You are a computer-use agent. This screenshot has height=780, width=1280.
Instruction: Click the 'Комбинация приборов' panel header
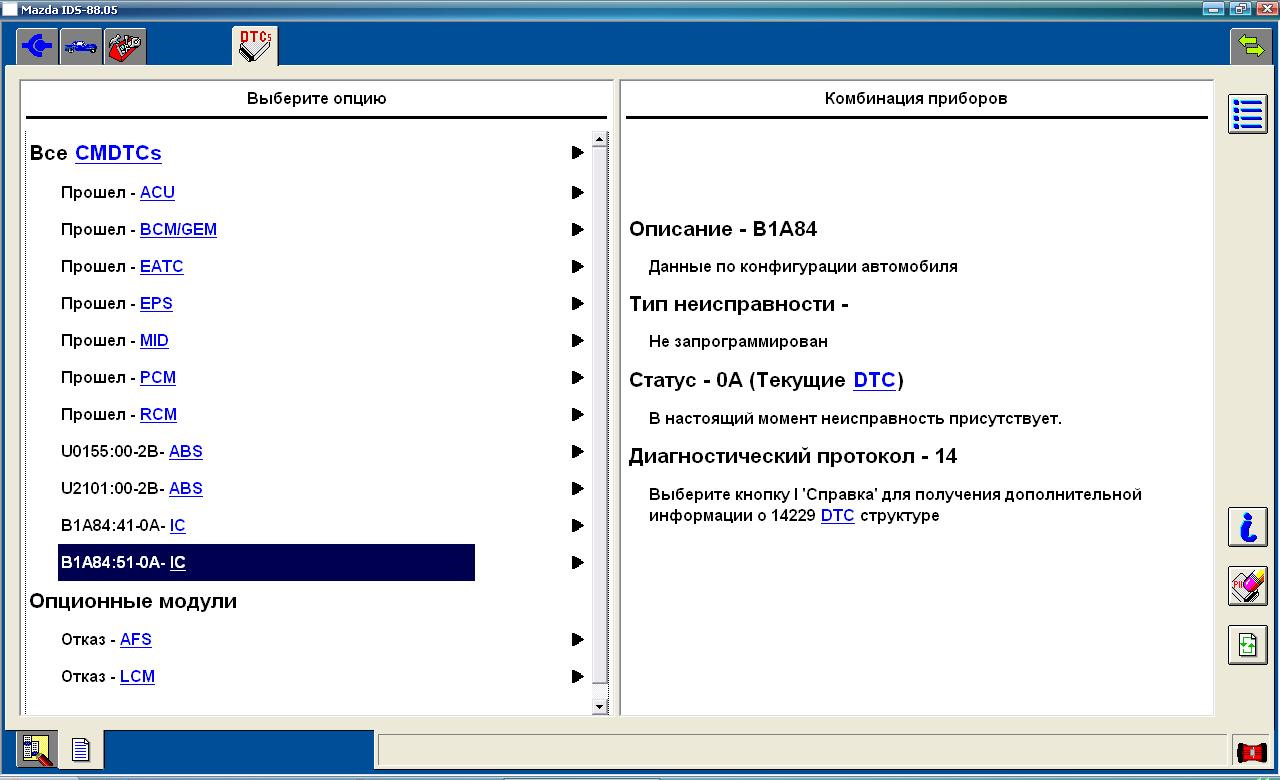coord(916,98)
